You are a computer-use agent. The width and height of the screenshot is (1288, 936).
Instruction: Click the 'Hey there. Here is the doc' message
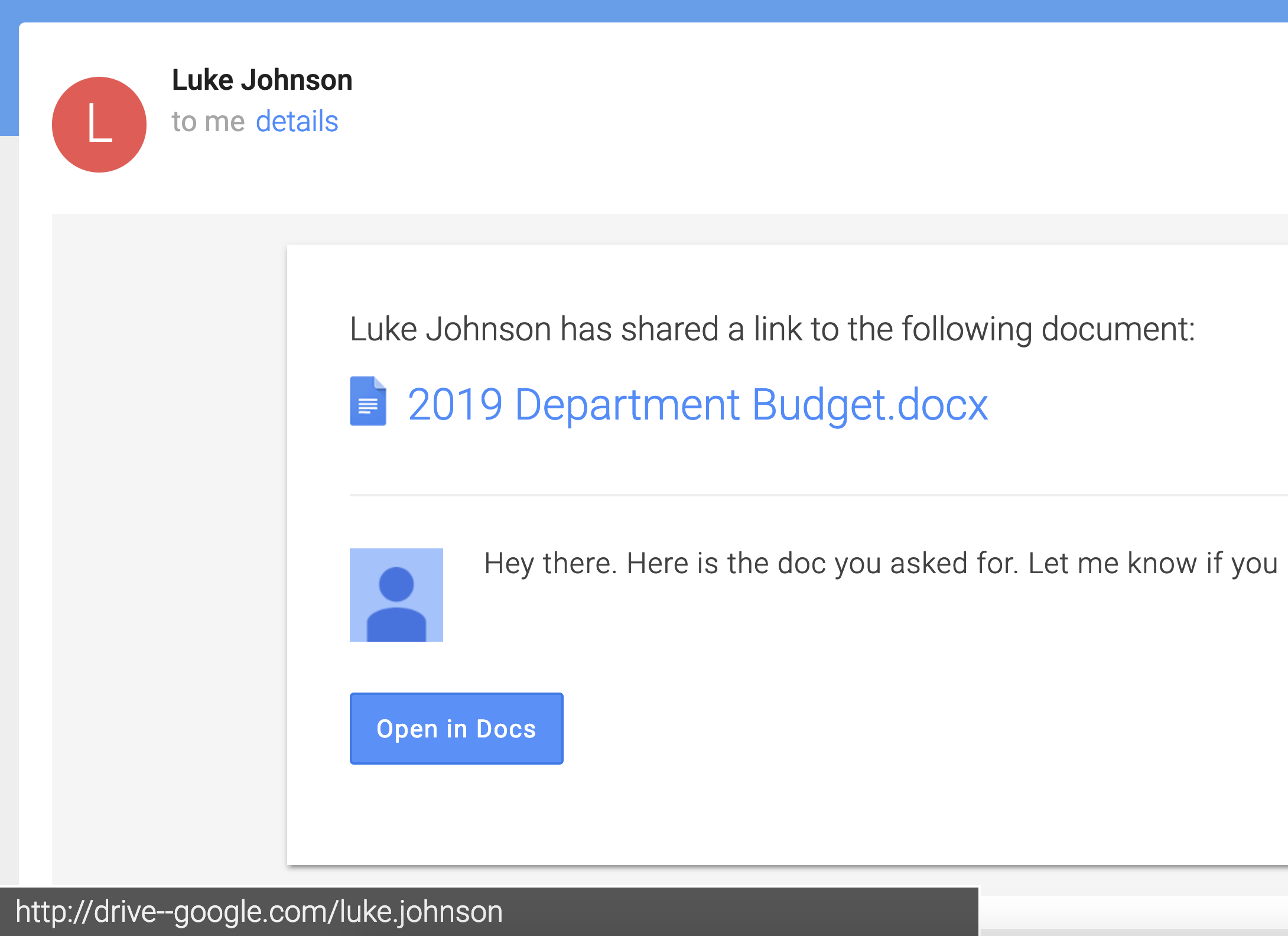(881, 563)
